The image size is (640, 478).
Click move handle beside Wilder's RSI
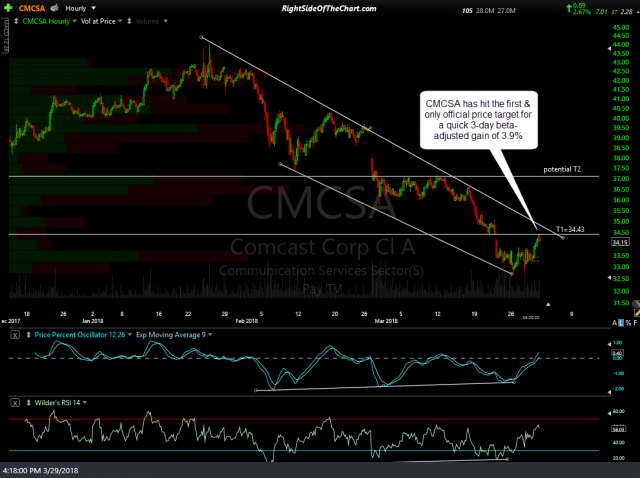29,403
